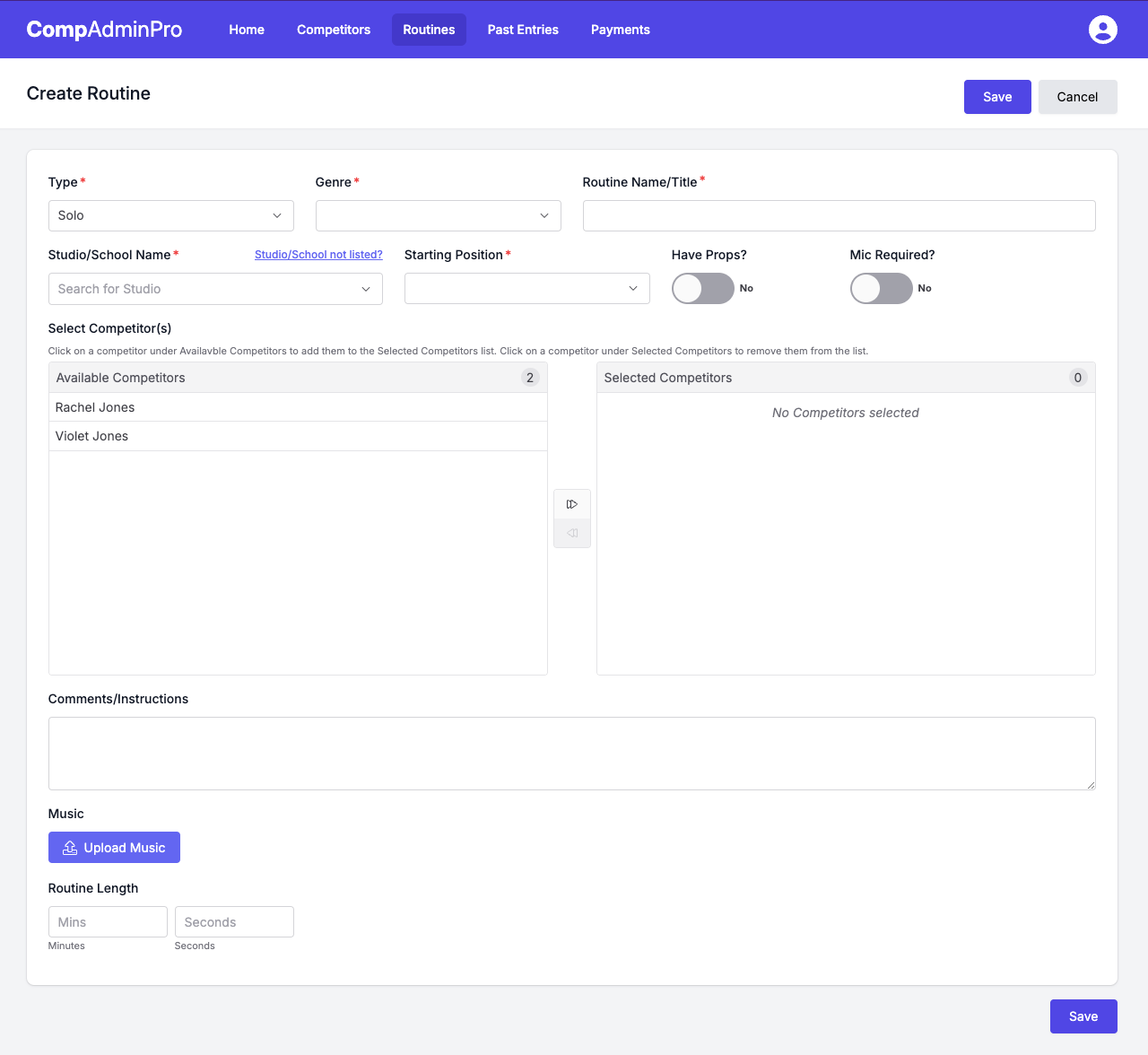Open the Type dropdown showing Solo

[x=171, y=215]
